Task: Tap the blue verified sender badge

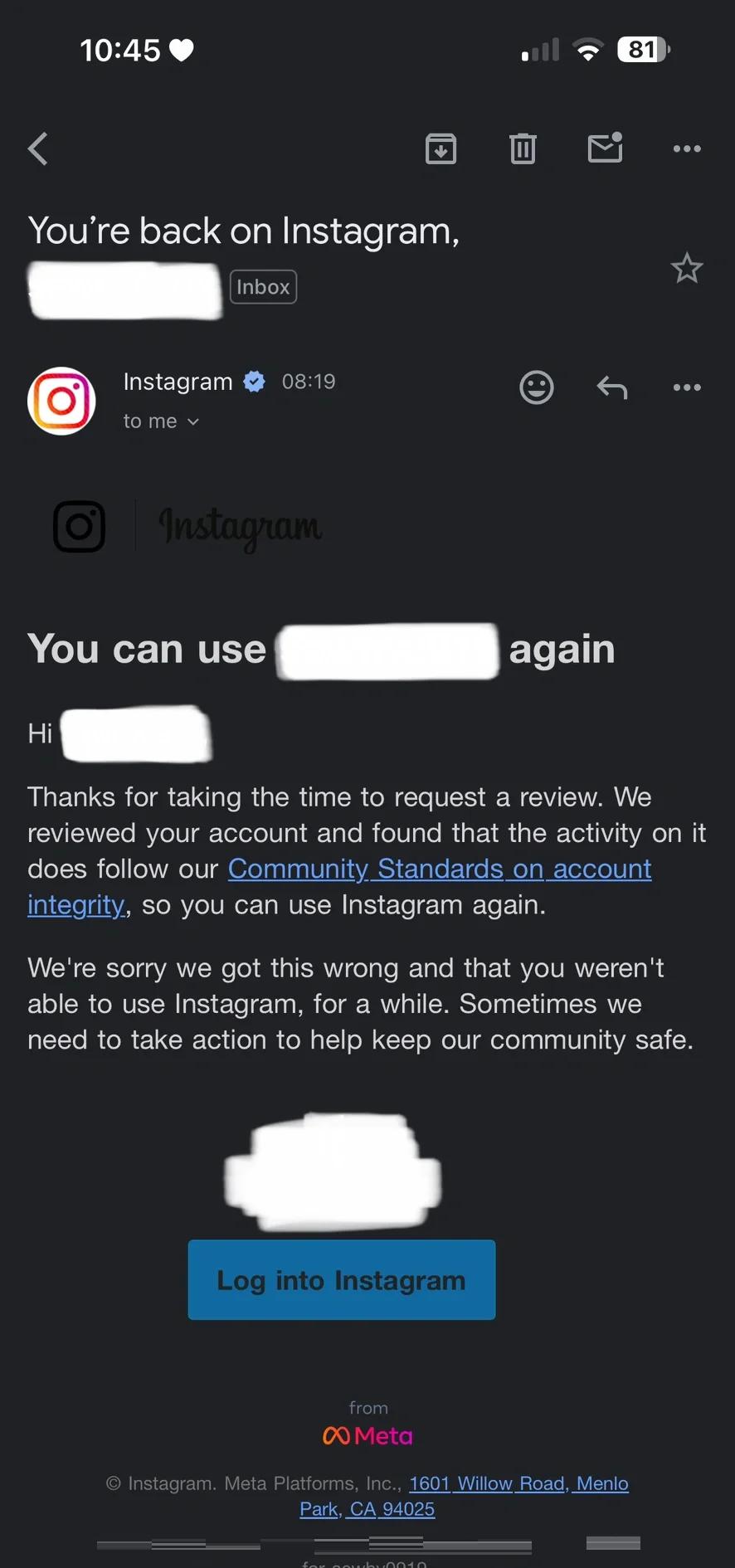Action: point(255,382)
